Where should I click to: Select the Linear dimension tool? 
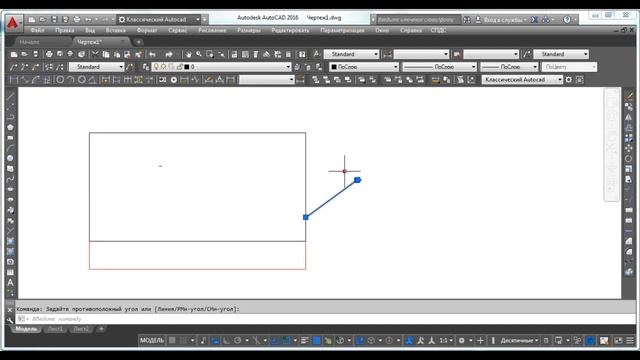pos(13,80)
